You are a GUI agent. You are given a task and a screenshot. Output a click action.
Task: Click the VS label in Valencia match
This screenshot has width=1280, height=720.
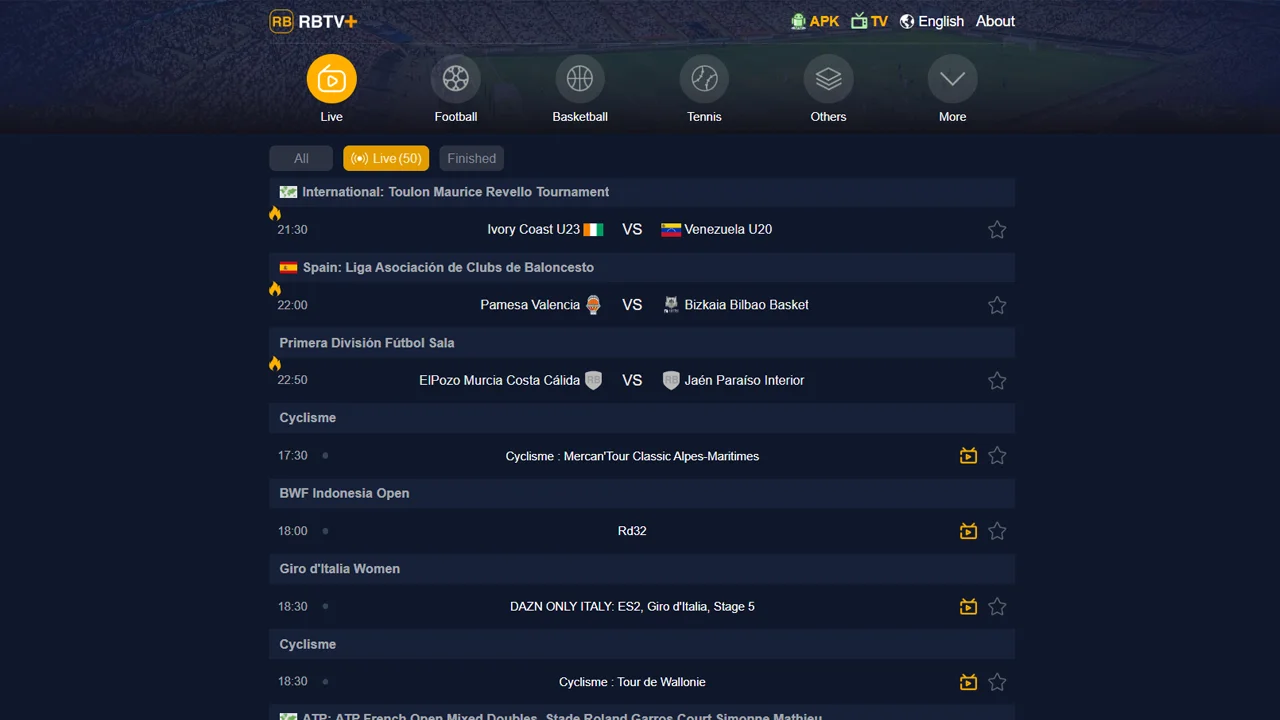tap(632, 305)
